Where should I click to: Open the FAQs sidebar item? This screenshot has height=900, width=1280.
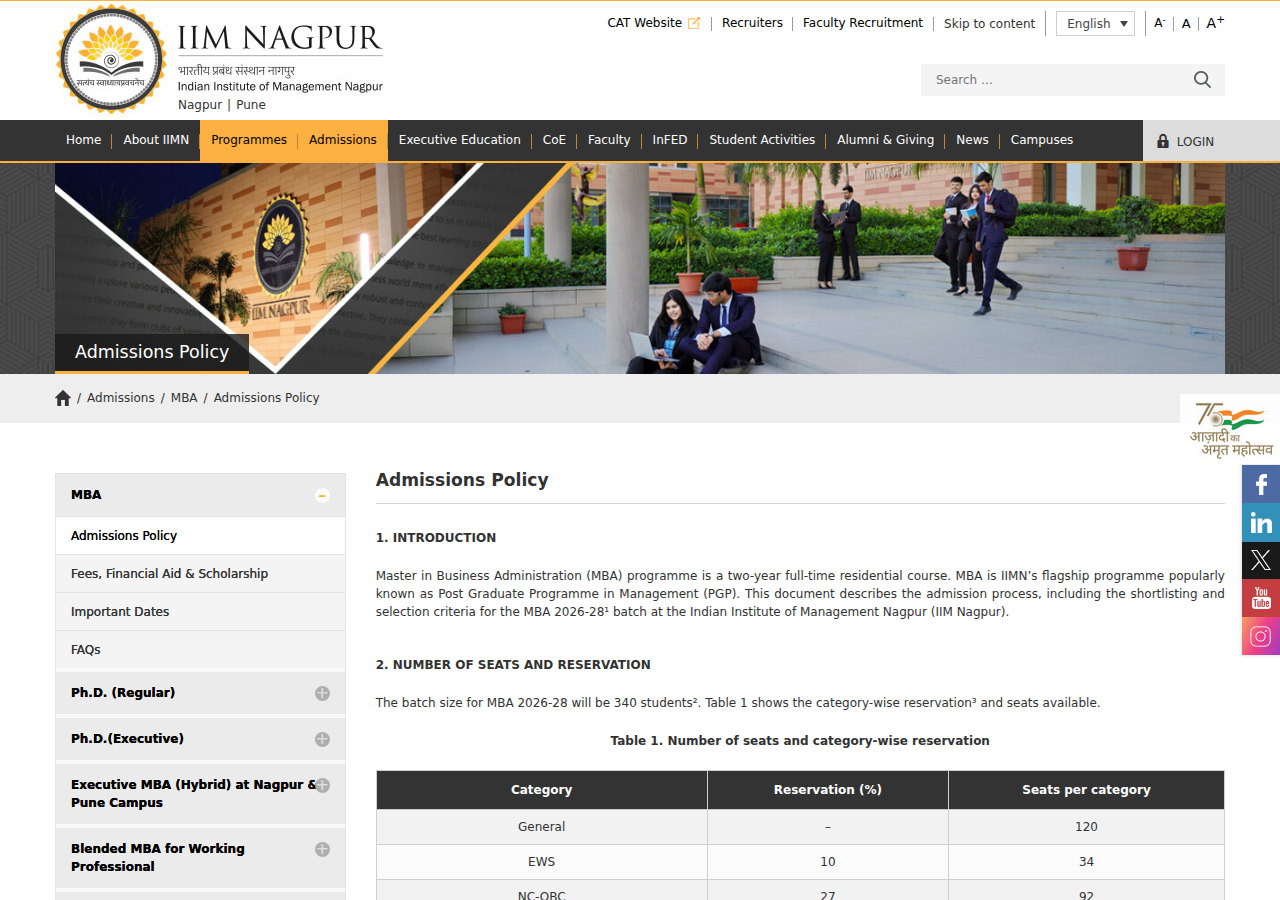pyautogui.click(x=200, y=650)
